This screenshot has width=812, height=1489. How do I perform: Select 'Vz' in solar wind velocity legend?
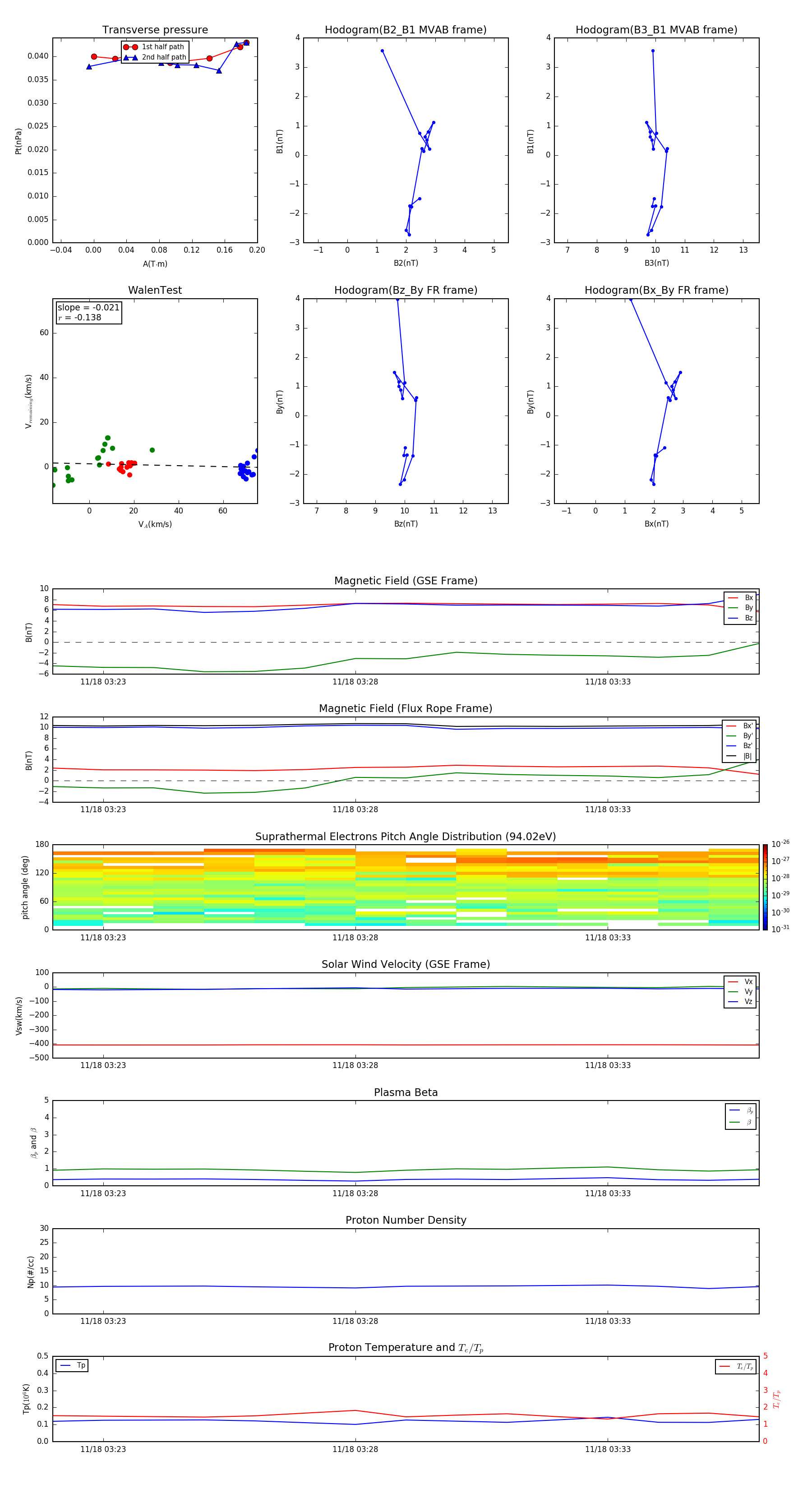click(x=740, y=1002)
